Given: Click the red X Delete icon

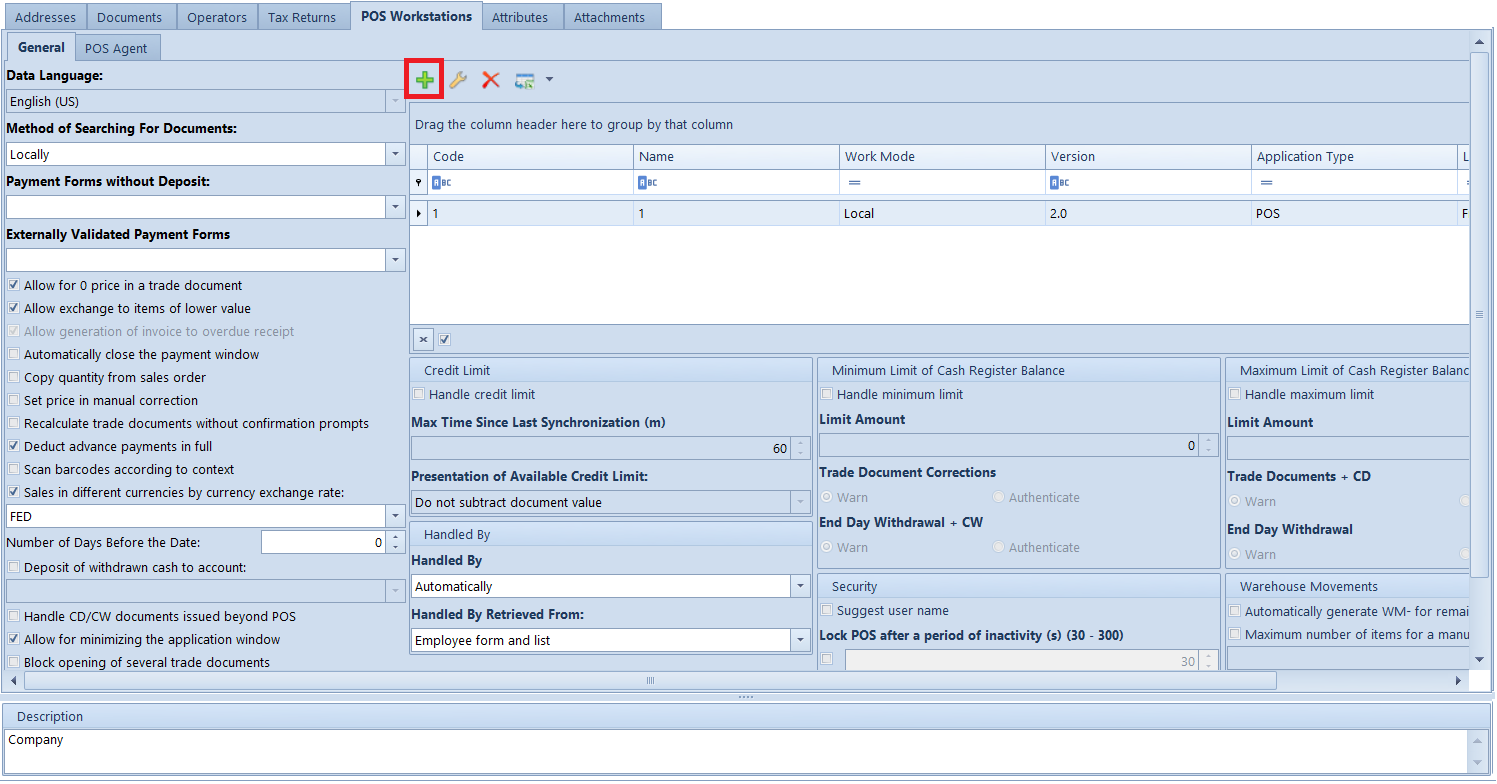Looking at the screenshot, I should (490, 80).
